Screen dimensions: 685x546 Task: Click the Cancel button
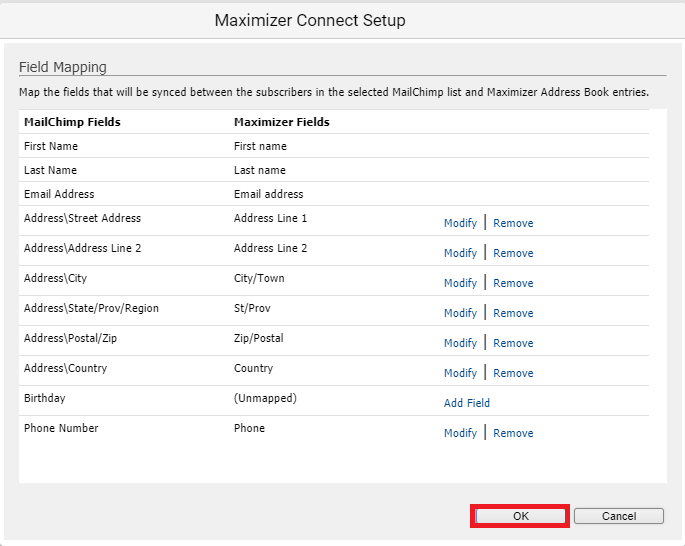619,516
